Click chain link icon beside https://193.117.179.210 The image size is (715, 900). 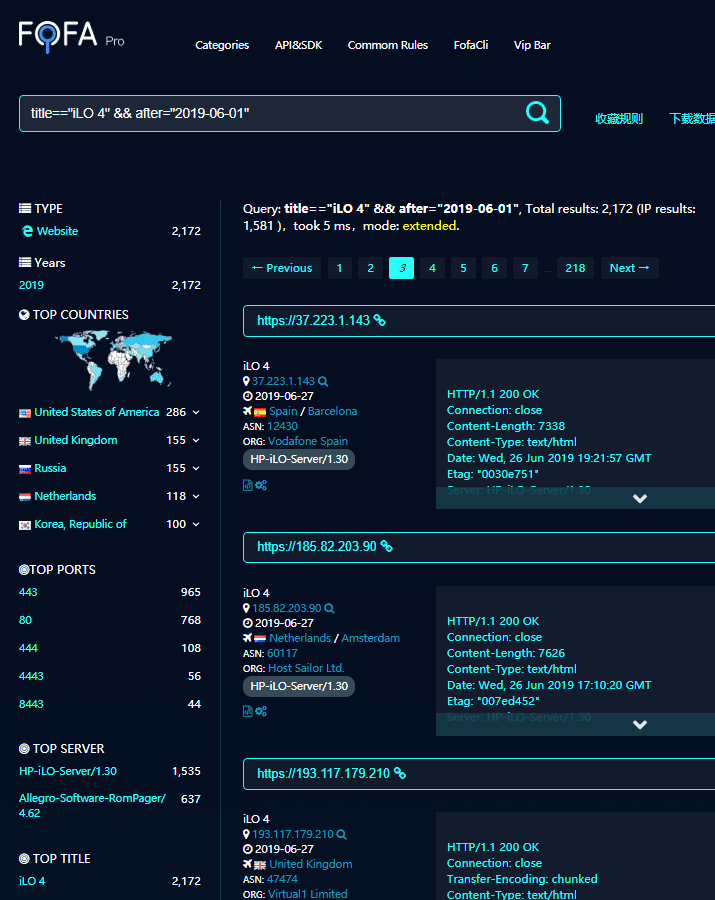(400, 773)
